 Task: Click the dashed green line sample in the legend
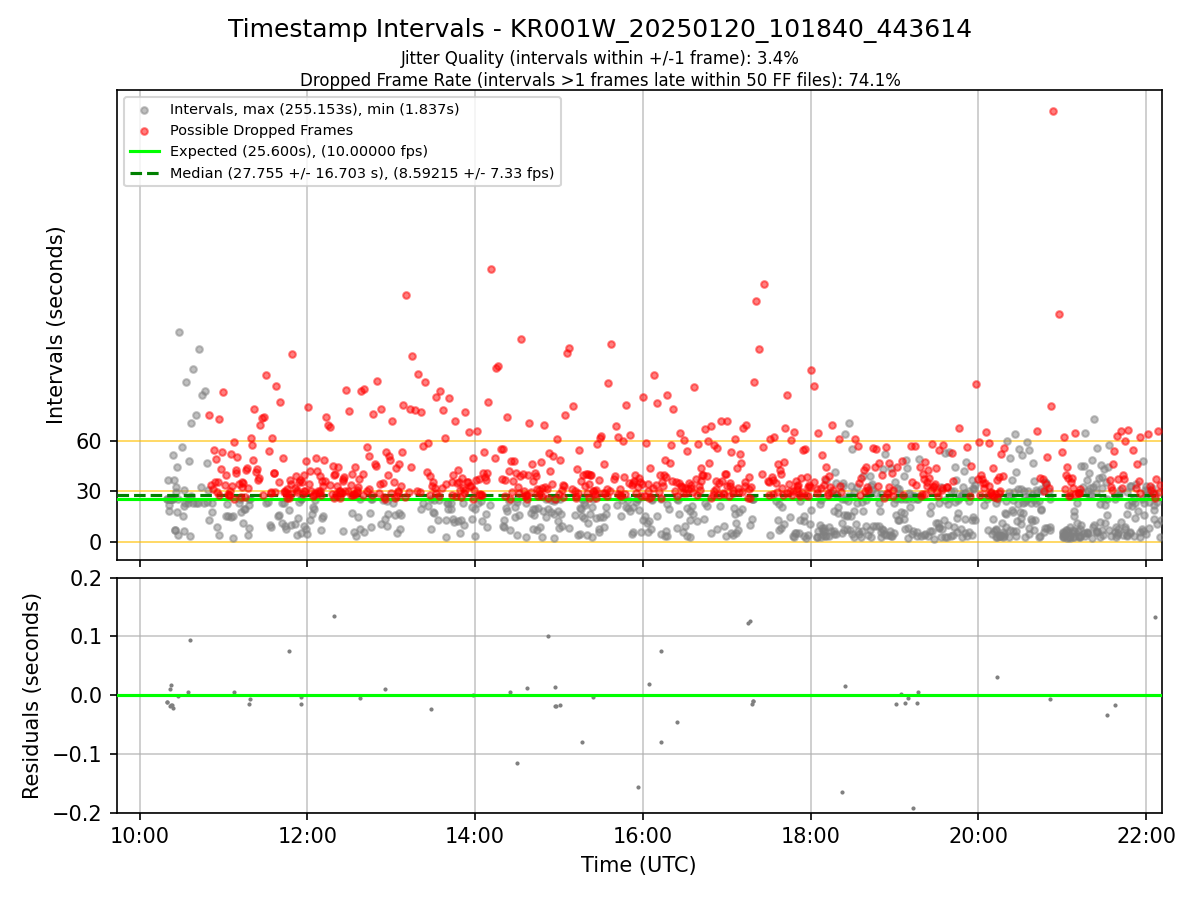pos(146,173)
